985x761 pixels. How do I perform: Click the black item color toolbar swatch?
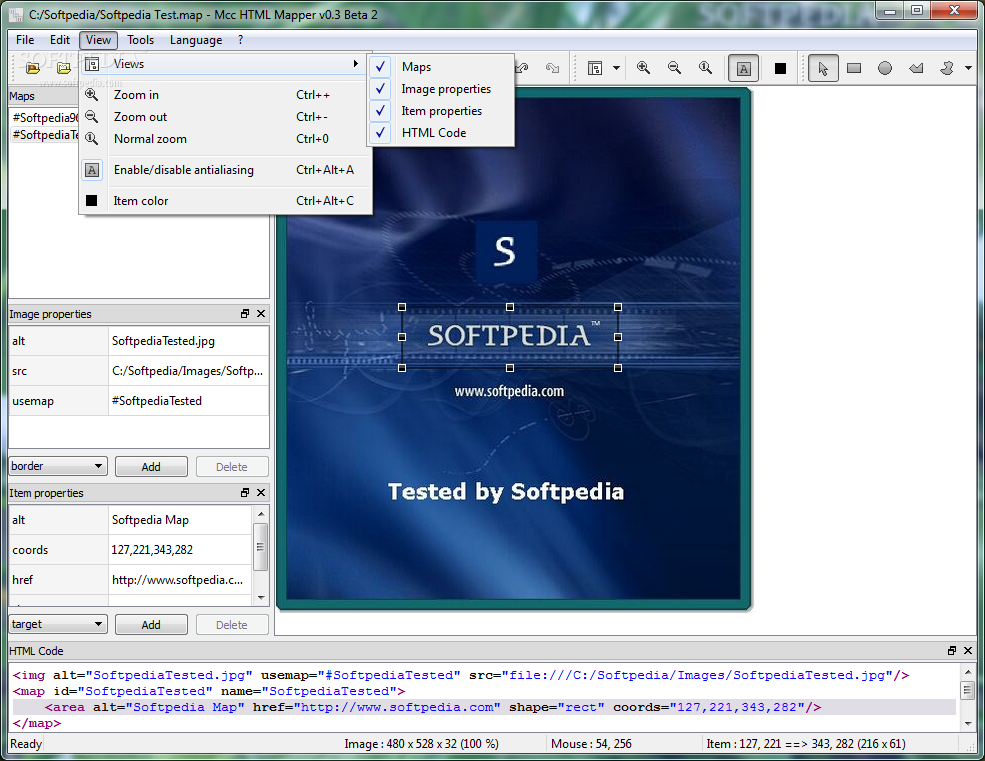pos(780,68)
